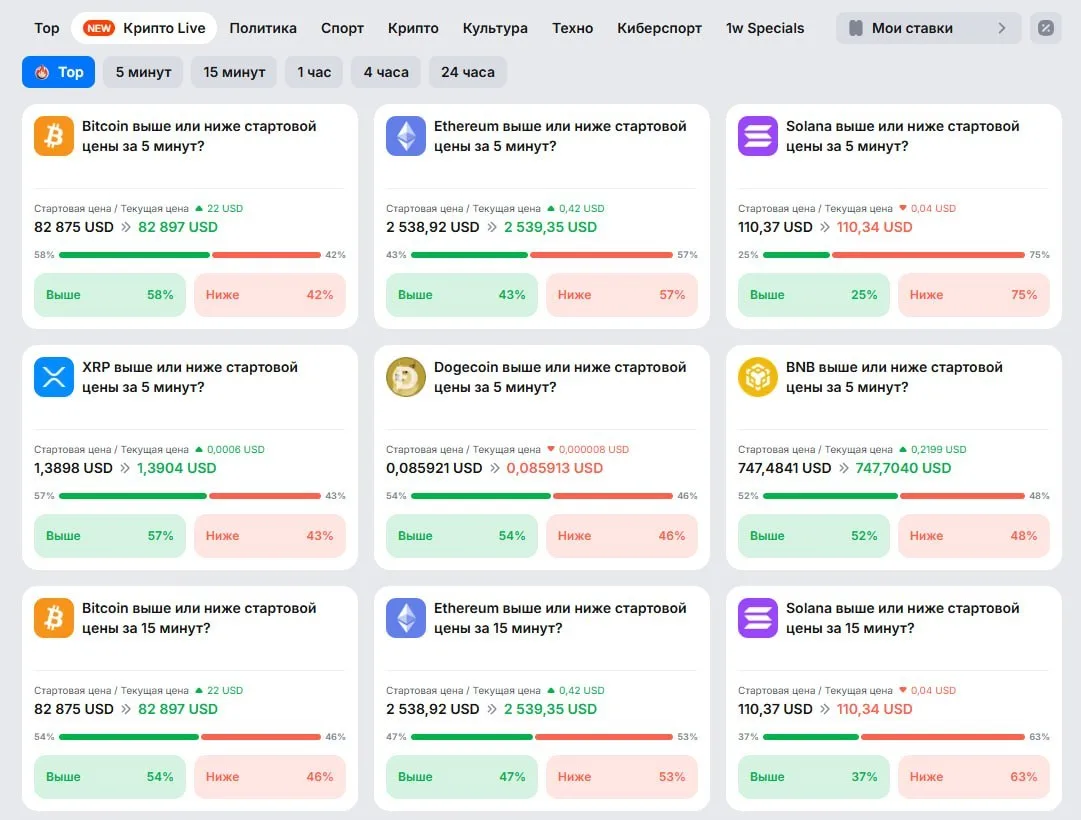The width and height of the screenshot is (1081, 820).
Task: Click the BNB coin icon
Action: tap(758, 377)
